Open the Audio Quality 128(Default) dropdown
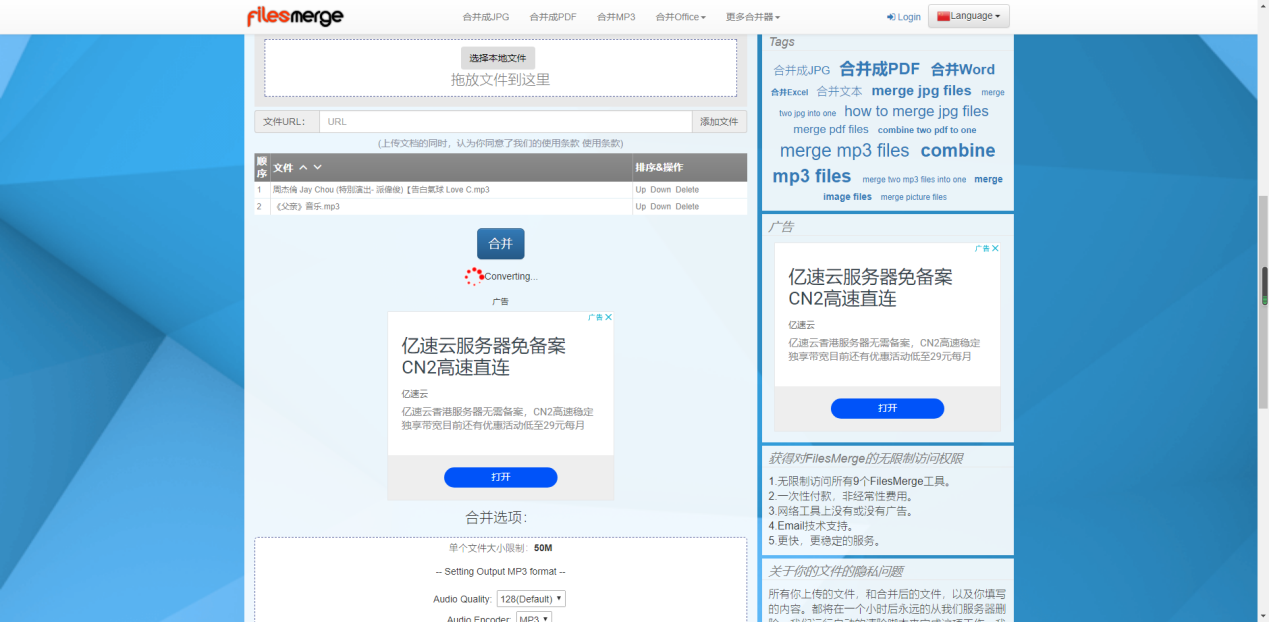Screen dimensions: 1269x622 point(531,599)
